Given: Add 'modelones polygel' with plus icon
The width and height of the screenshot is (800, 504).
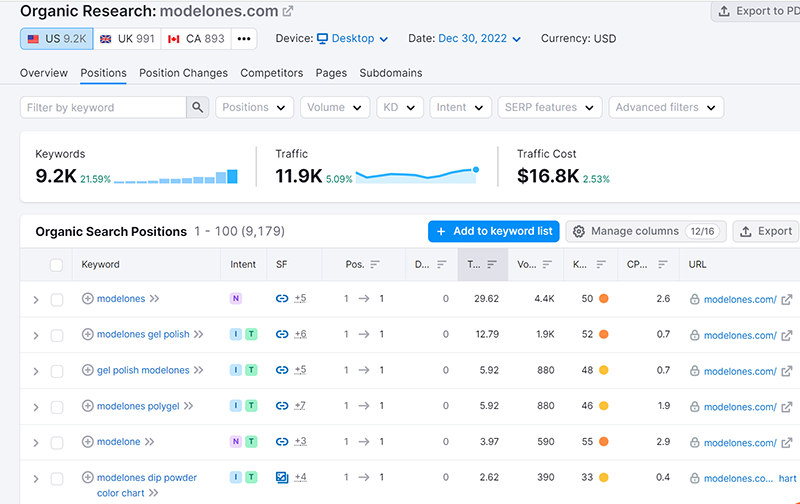Looking at the screenshot, I should [x=88, y=406].
